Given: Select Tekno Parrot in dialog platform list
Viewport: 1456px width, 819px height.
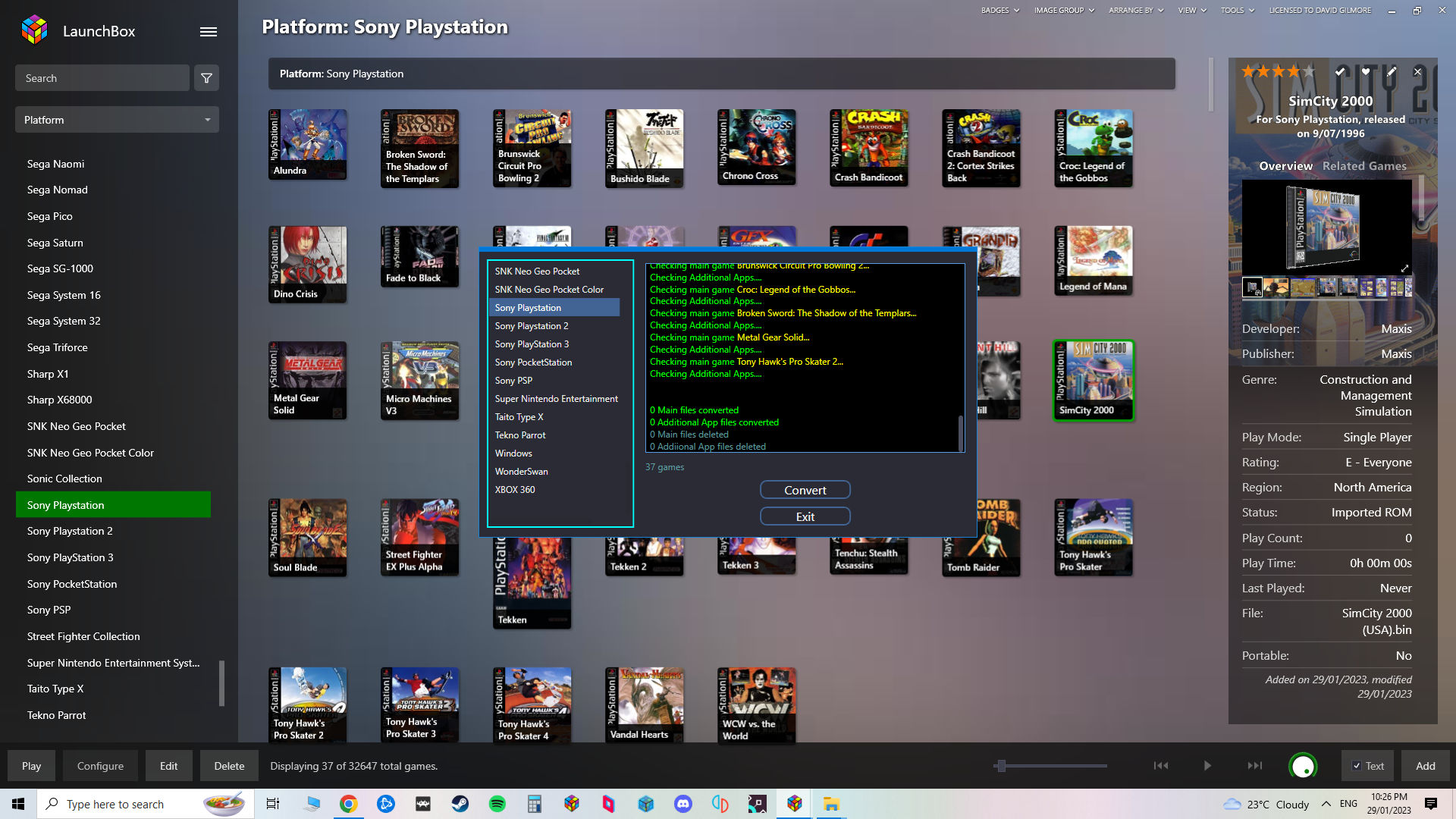Looking at the screenshot, I should click(554, 435).
